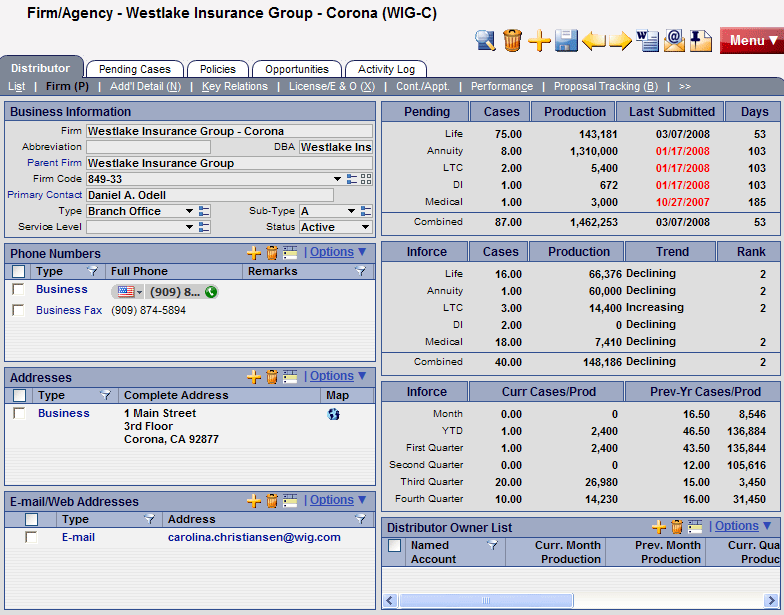The height and width of the screenshot is (615, 784).
Task: Click the green call icon beside the Business phone
Action: point(211,292)
